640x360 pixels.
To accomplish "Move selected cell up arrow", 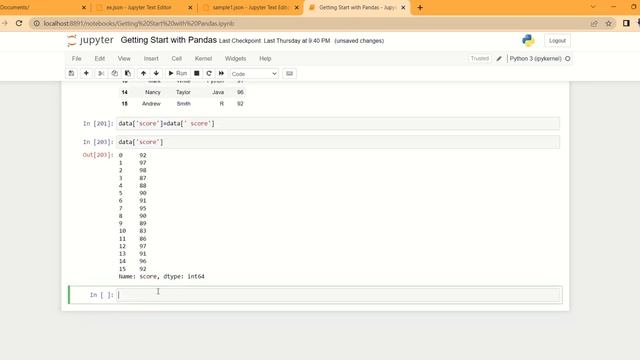I will coord(143,73).
